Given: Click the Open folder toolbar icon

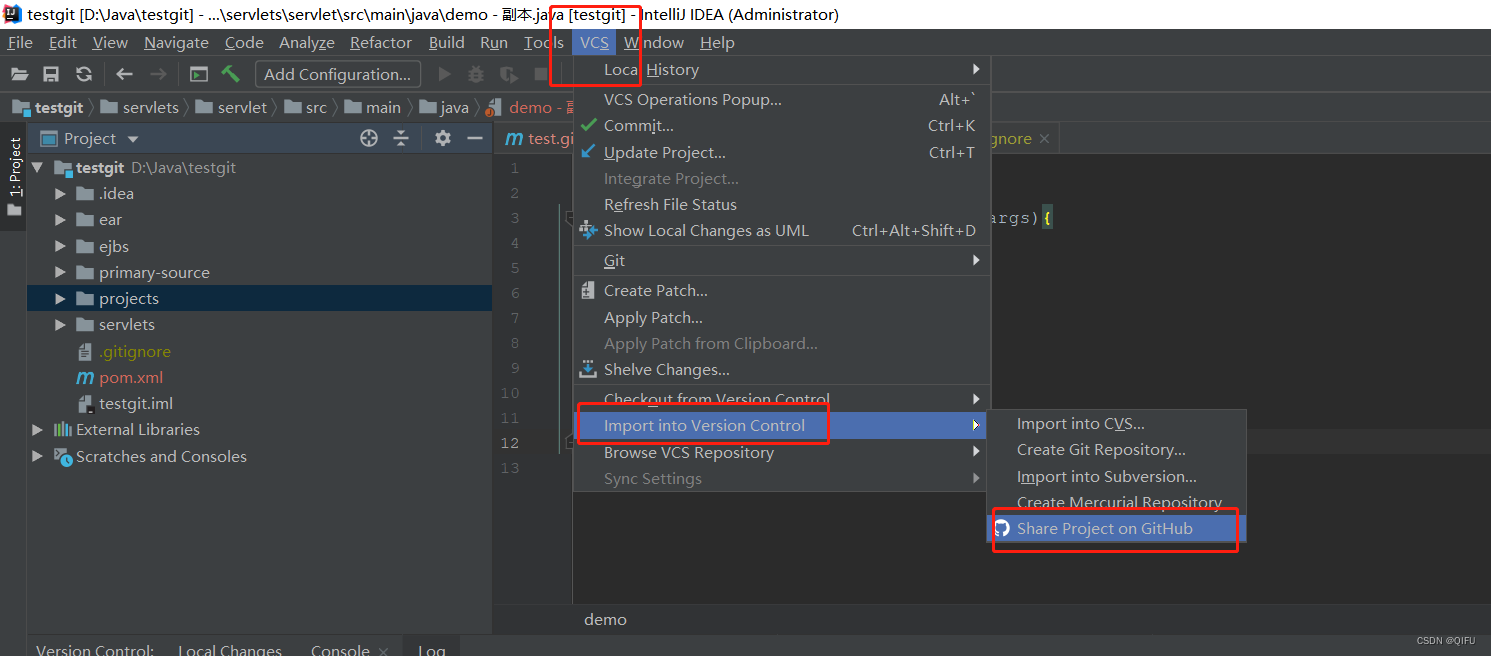Looking at the screenshot, I should 20,74.
